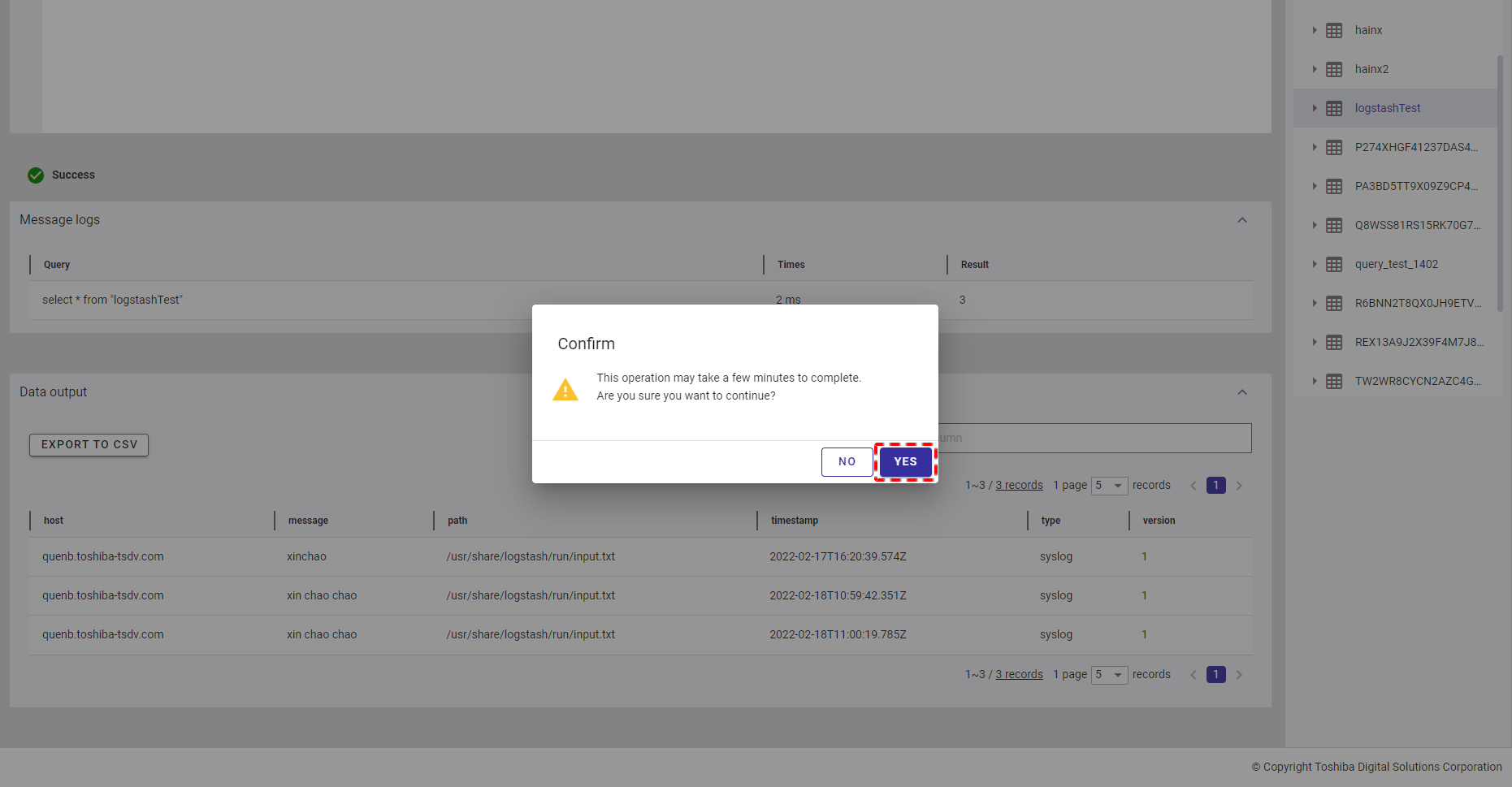Click the table icon next to hainx
The height and width of the screenshot is (787, 1512).
click(1334, 30)
